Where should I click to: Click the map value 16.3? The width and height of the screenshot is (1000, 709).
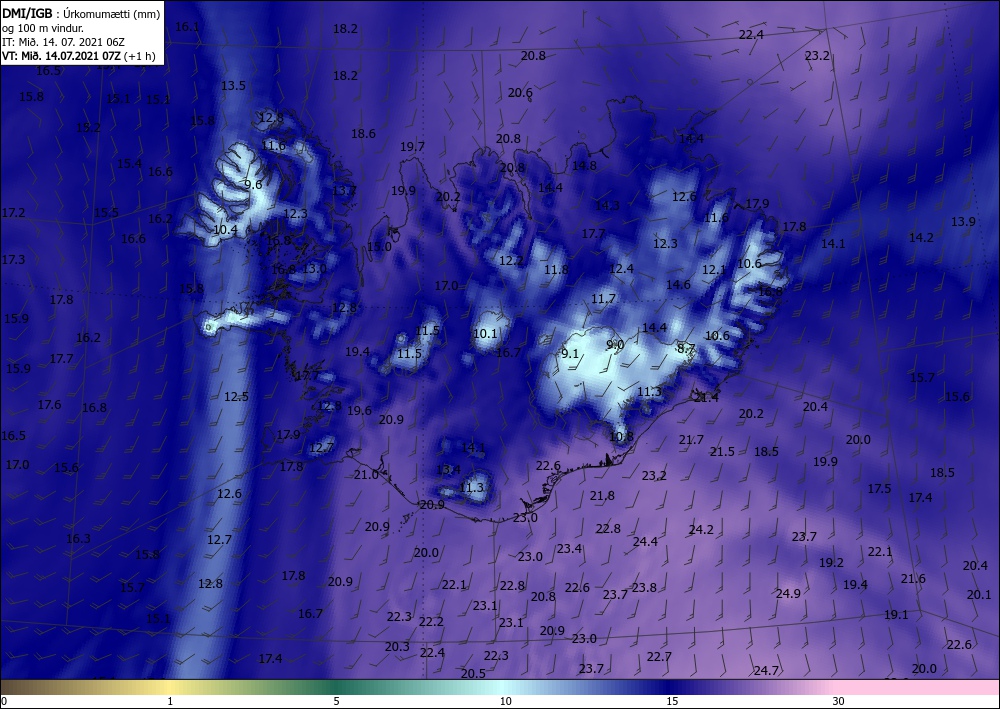pyautogui.click(x=78, y=538)
